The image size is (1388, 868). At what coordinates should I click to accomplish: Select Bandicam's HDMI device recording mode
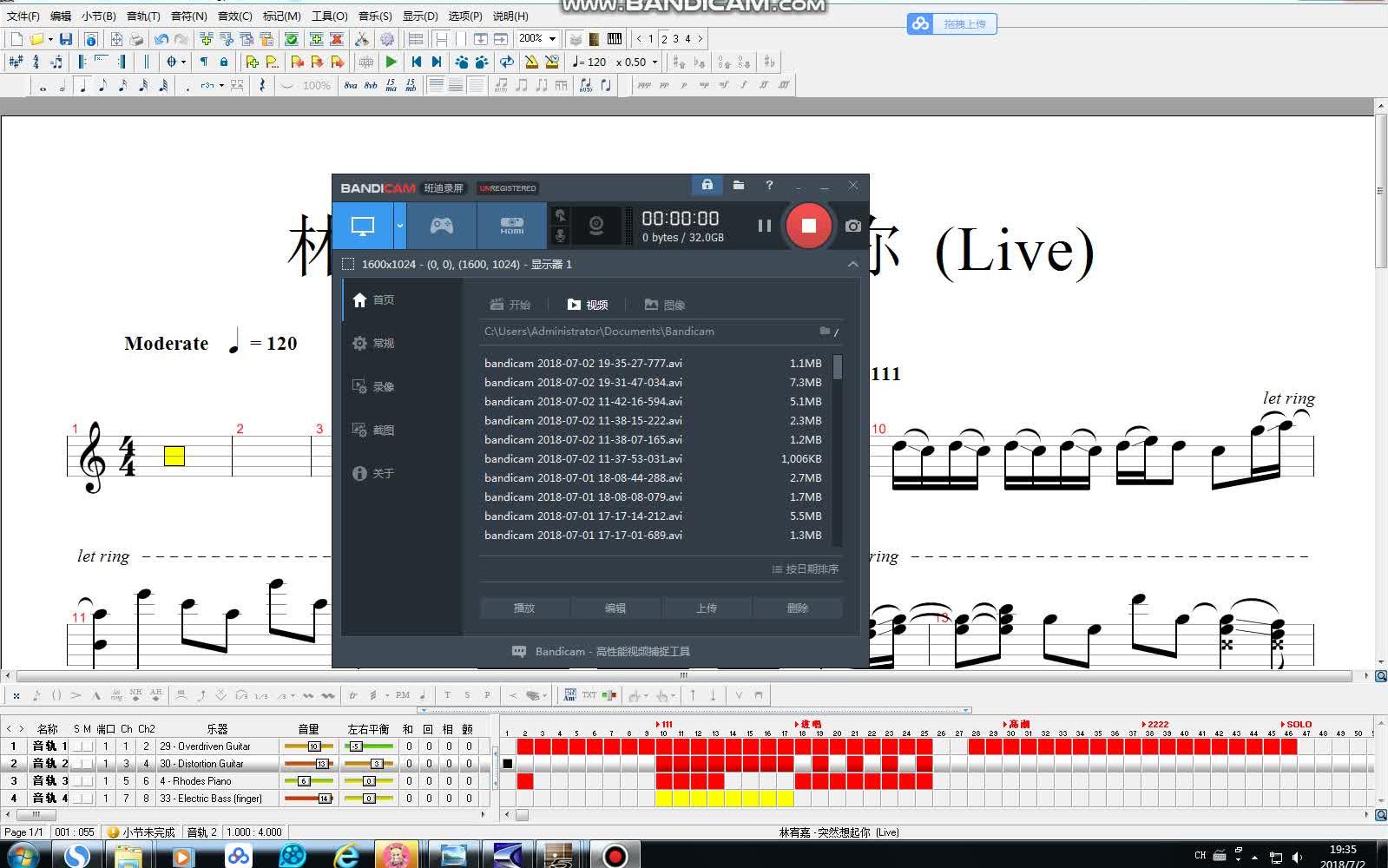(x=512, y=226)
